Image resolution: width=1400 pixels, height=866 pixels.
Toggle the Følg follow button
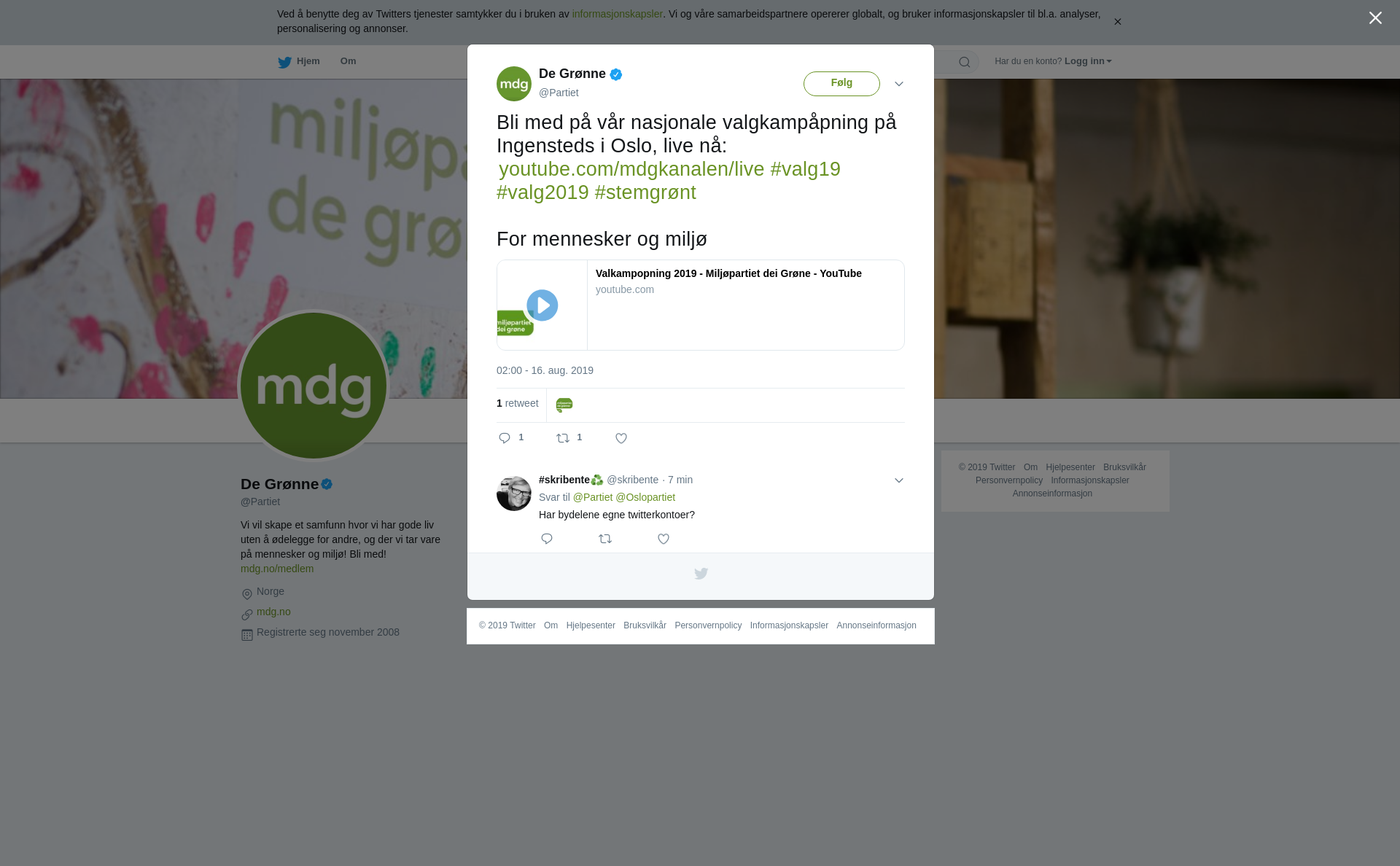tap(841, 83)
